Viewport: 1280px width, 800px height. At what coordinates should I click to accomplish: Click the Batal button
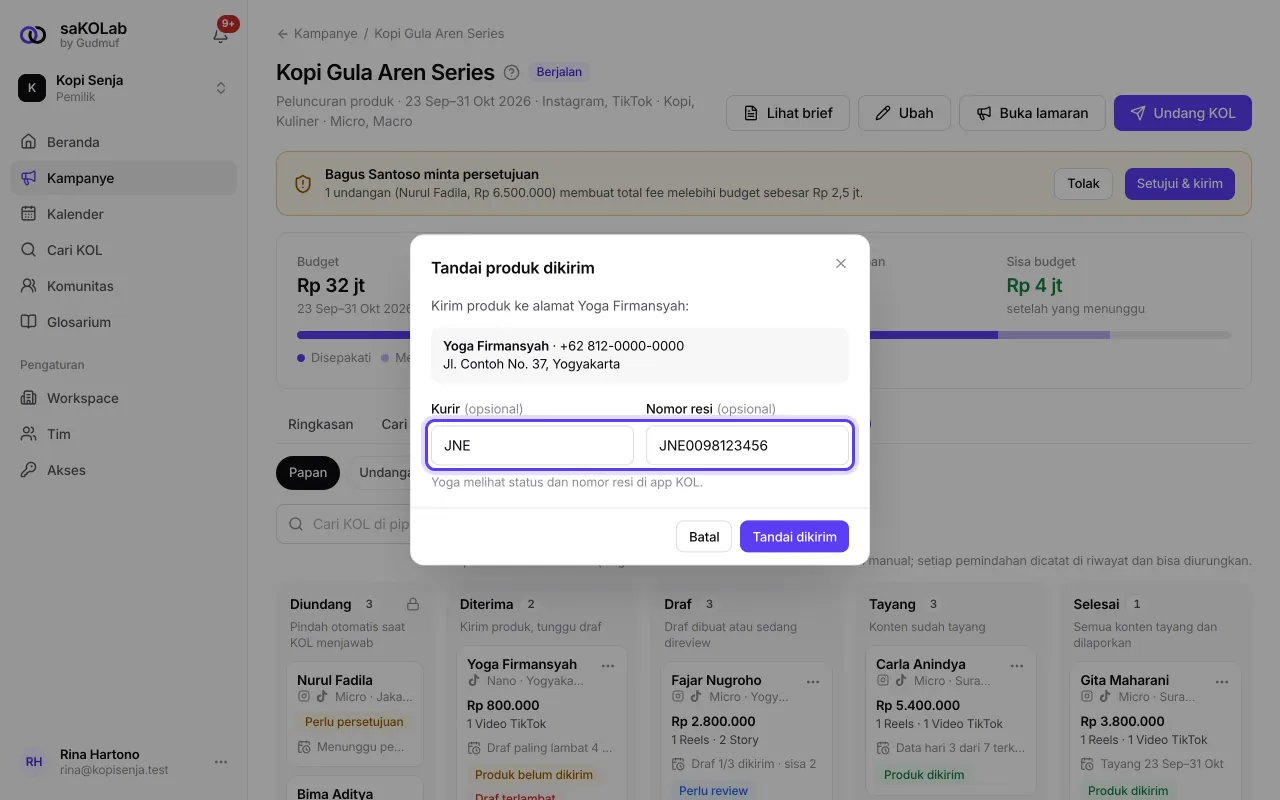pyautogui.click(x=704, y=537)
